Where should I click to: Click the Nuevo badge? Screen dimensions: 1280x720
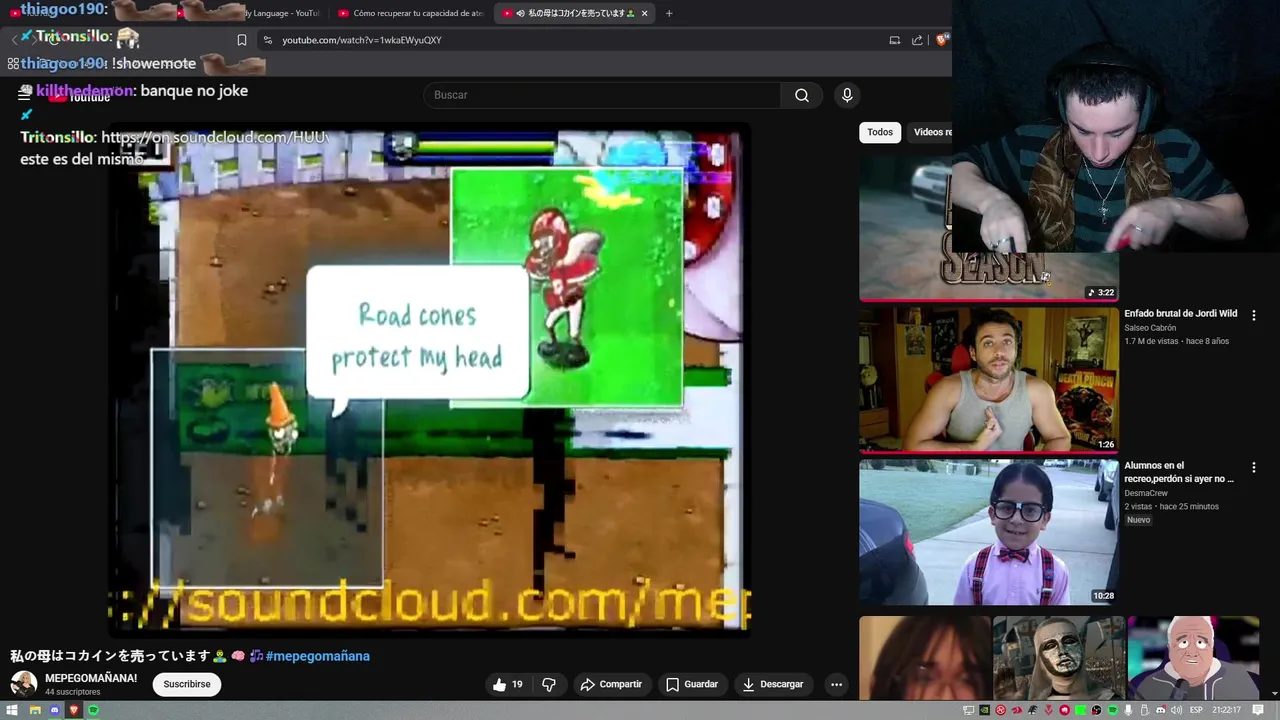[1139, 520]
